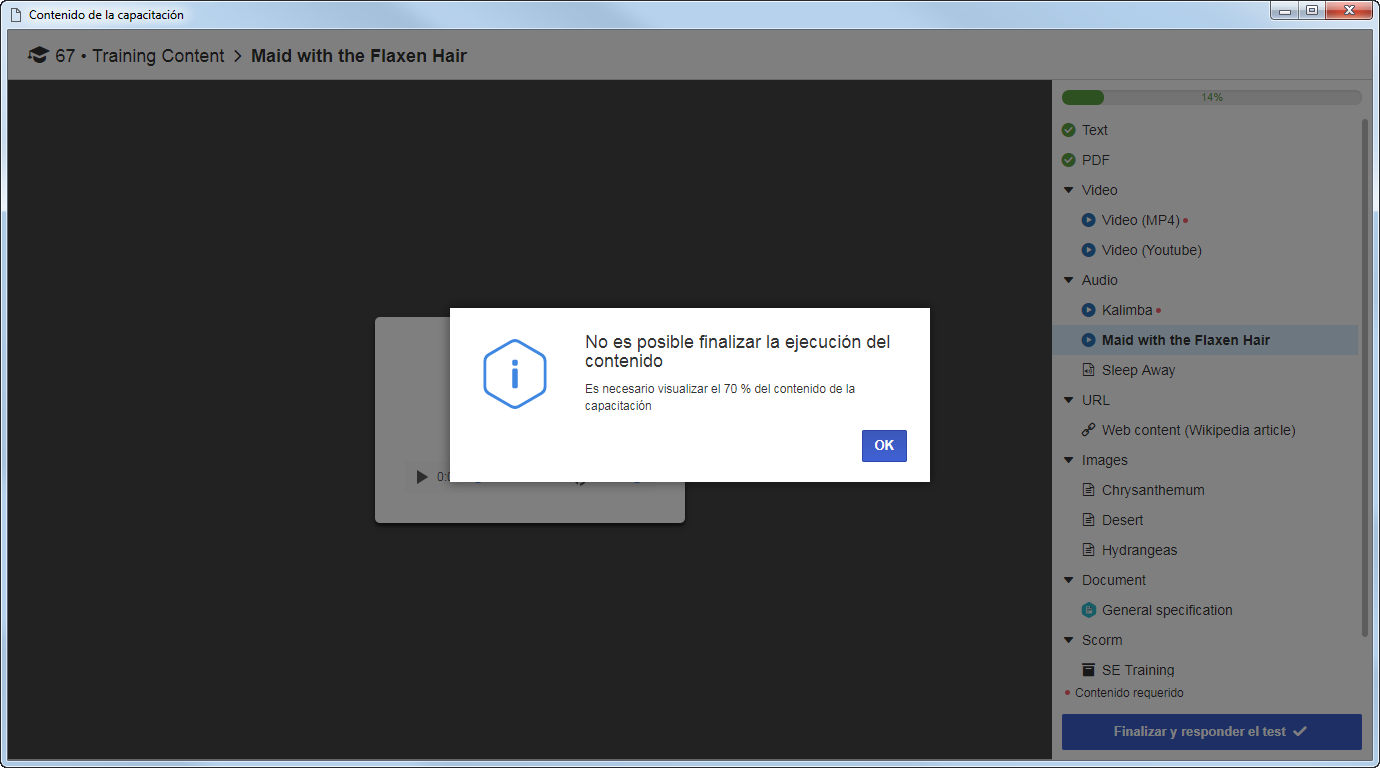Click the graduation cap training icon

(38, 56)
